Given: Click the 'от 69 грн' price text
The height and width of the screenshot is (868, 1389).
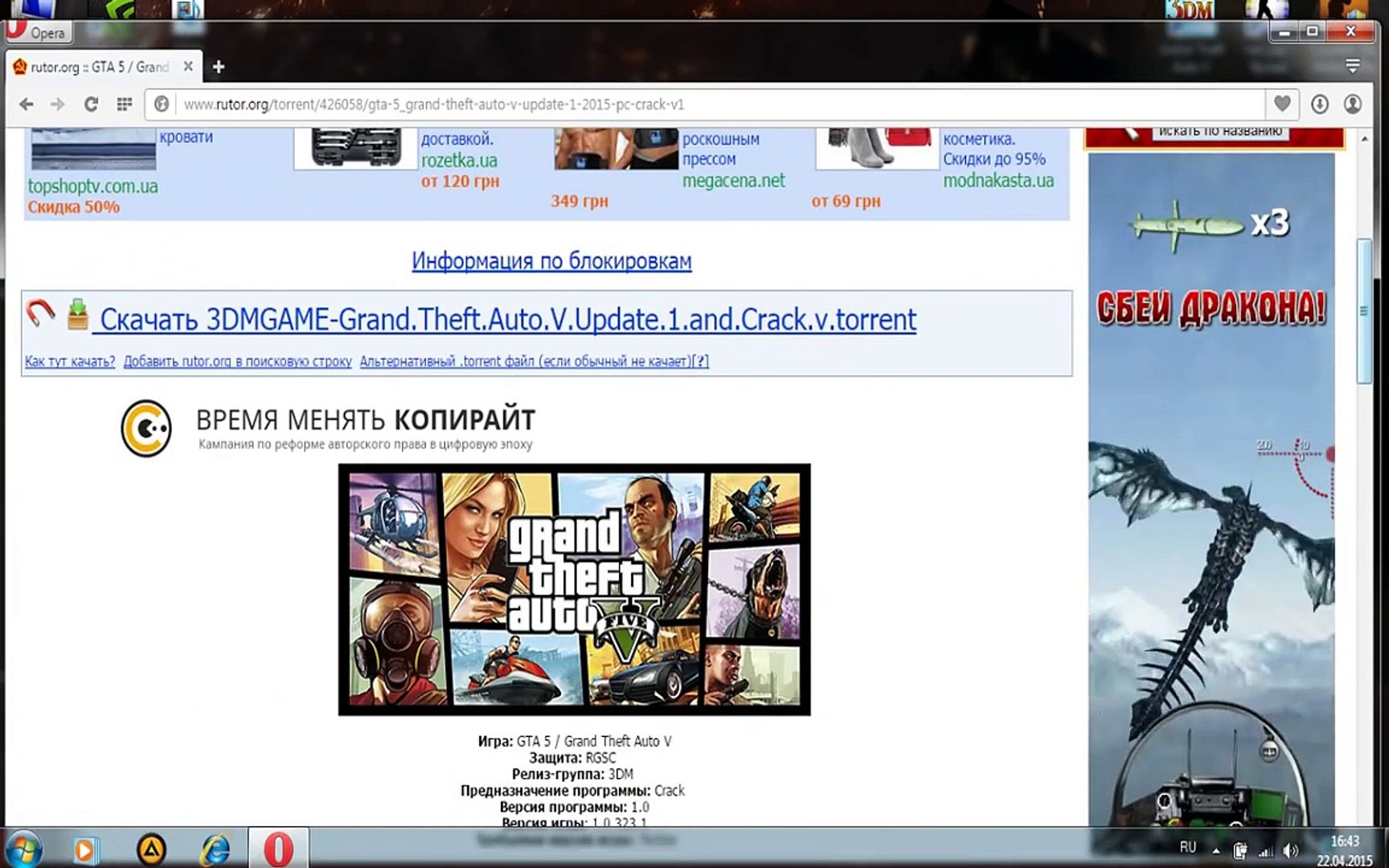Looking at the screenshot, I should pyautogui.click(x=846, y=201).
